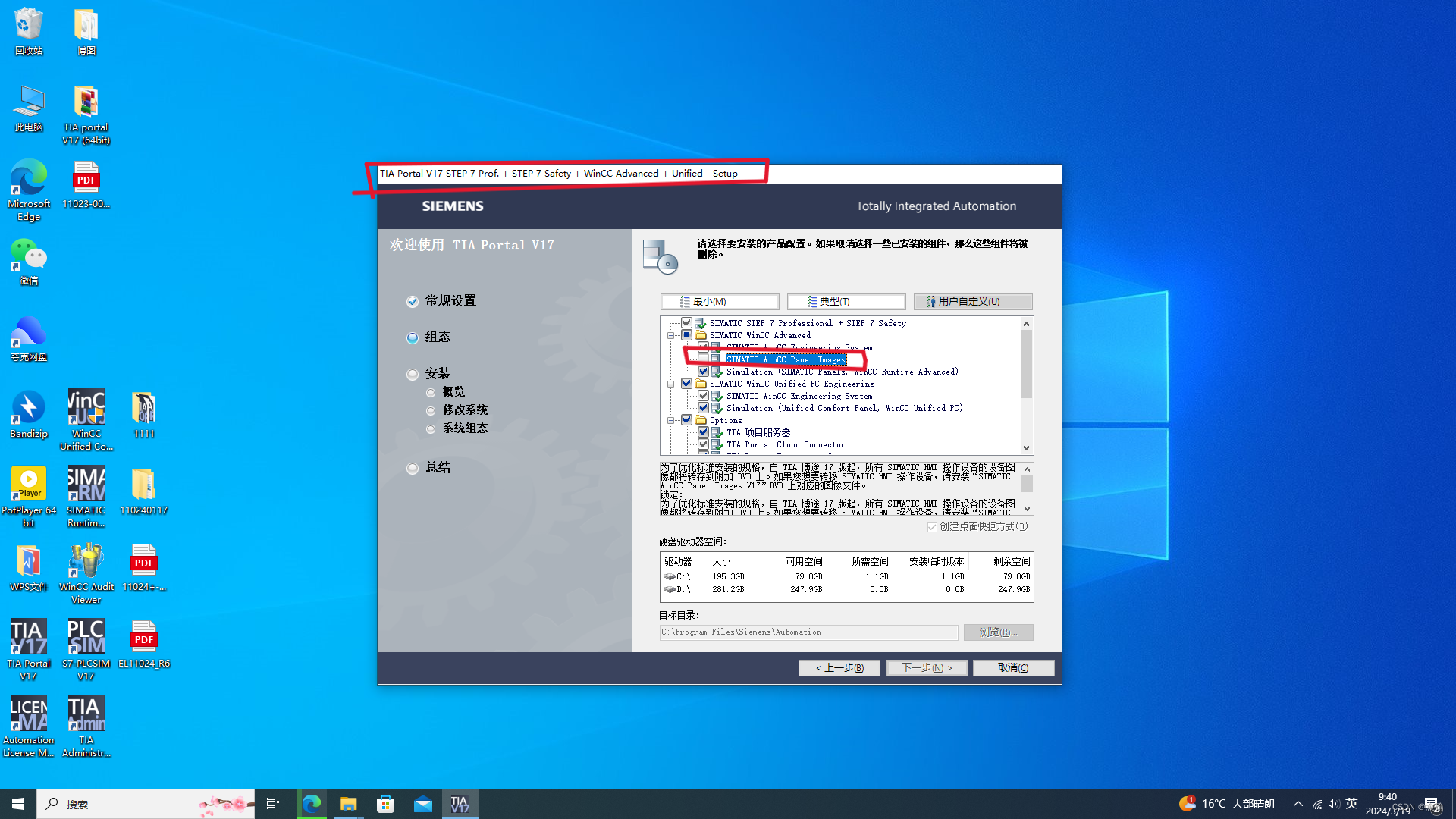Screen dimensions: 1456x819
Task: Uncheck Simulation SIMATIC Panels Runtime Advanced checkbox
Action: (704, 372)
